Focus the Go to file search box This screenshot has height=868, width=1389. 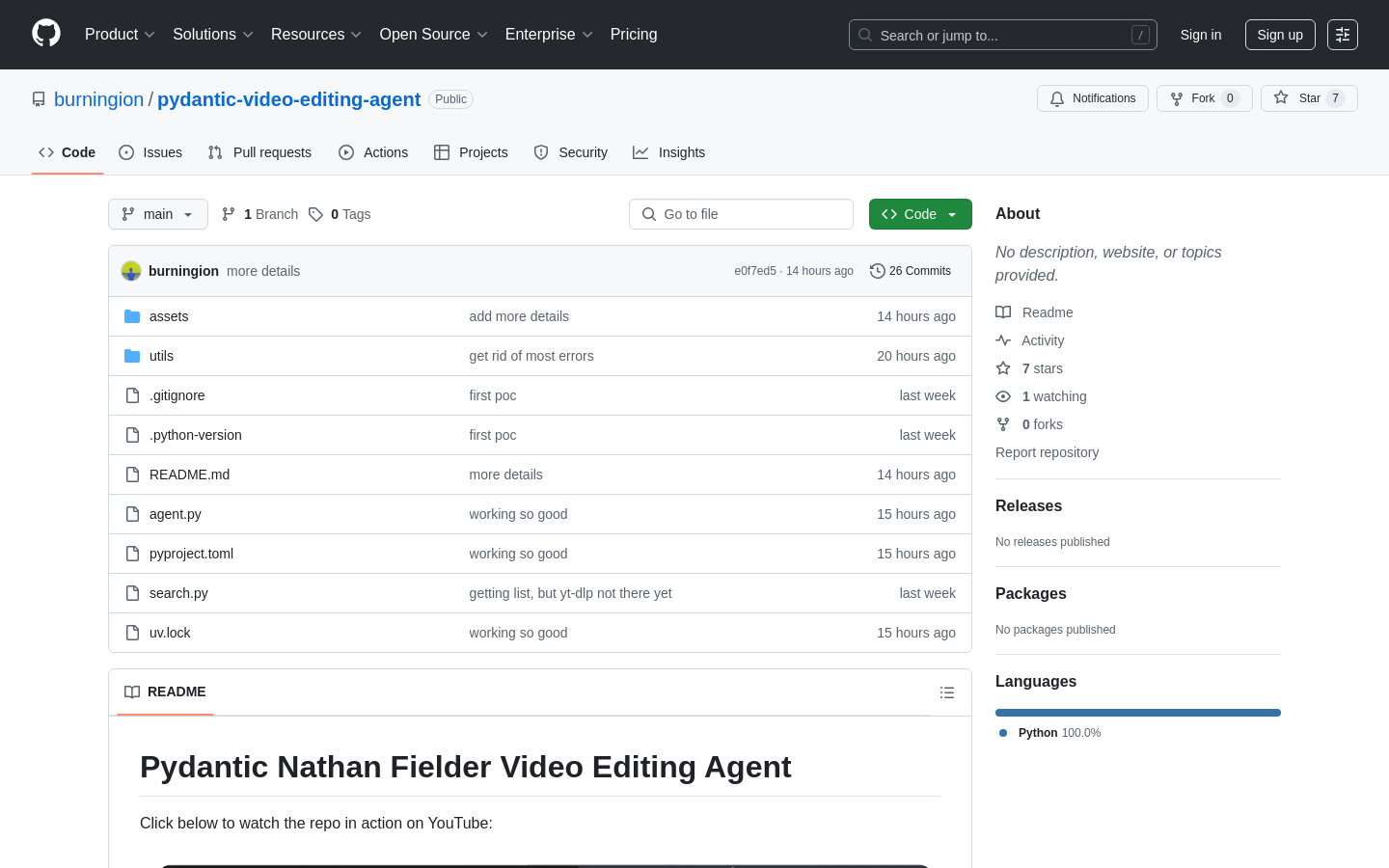(x=741, y=214)
